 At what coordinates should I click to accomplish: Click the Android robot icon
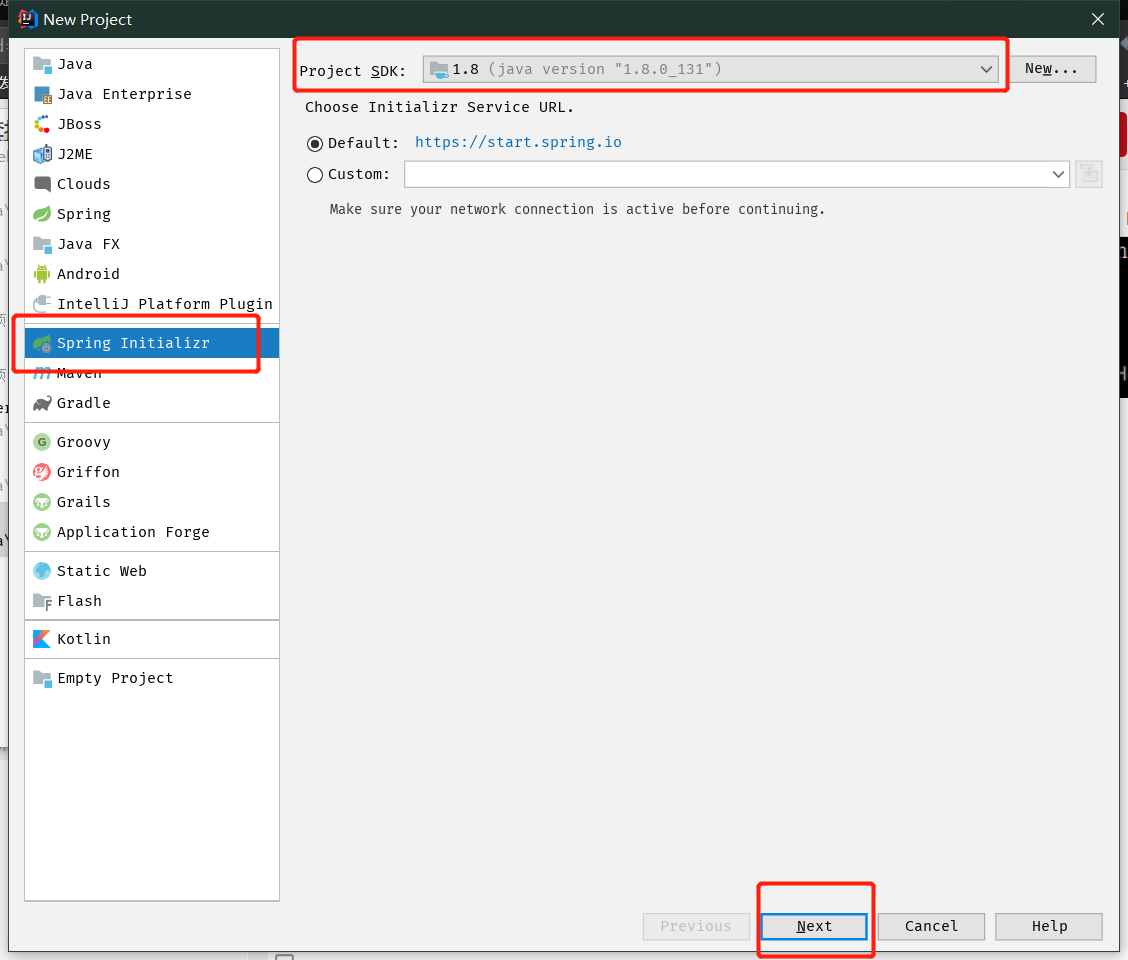[x=42, y=274]
